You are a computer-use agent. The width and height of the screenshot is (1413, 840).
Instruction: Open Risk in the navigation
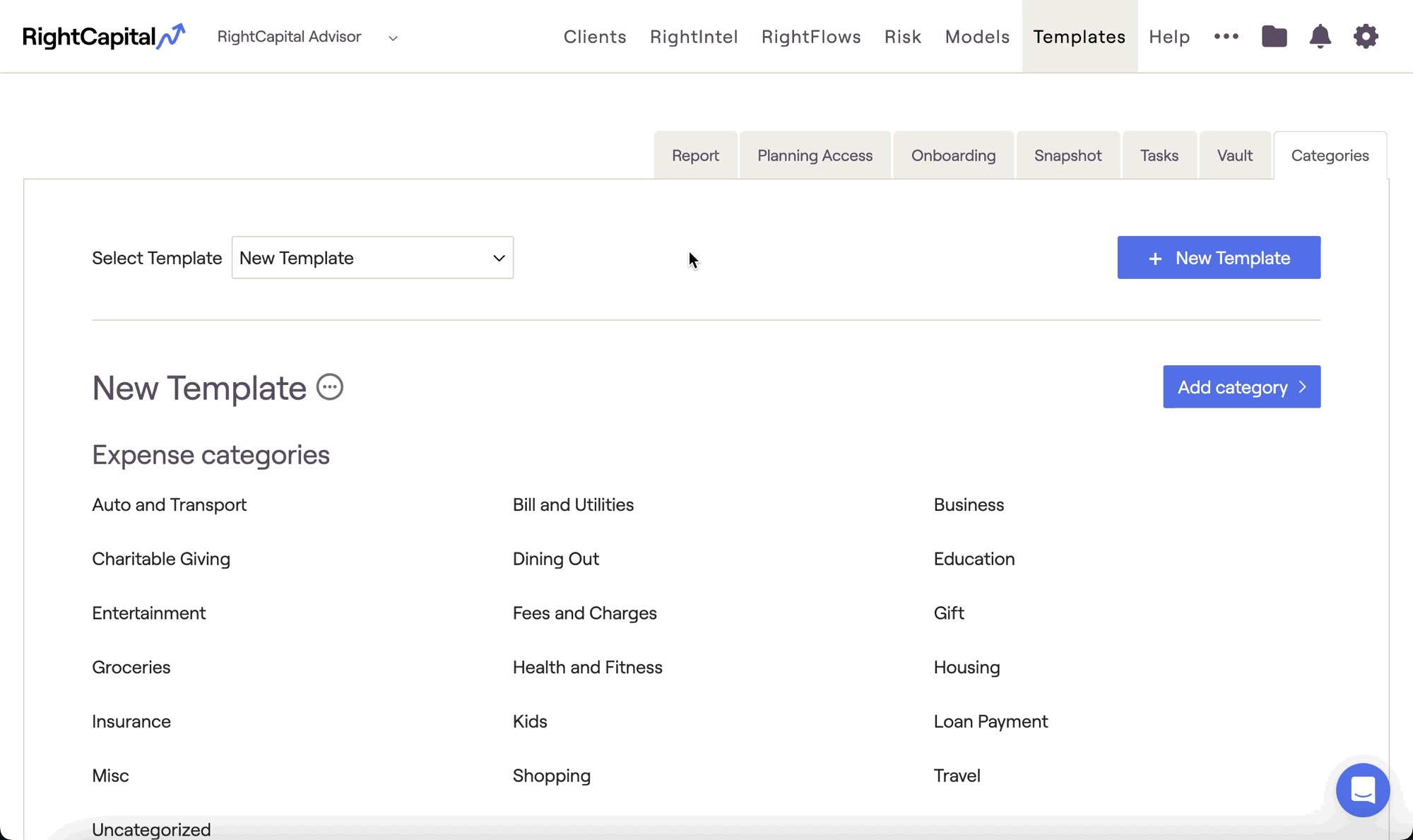[x=903, y=37]
